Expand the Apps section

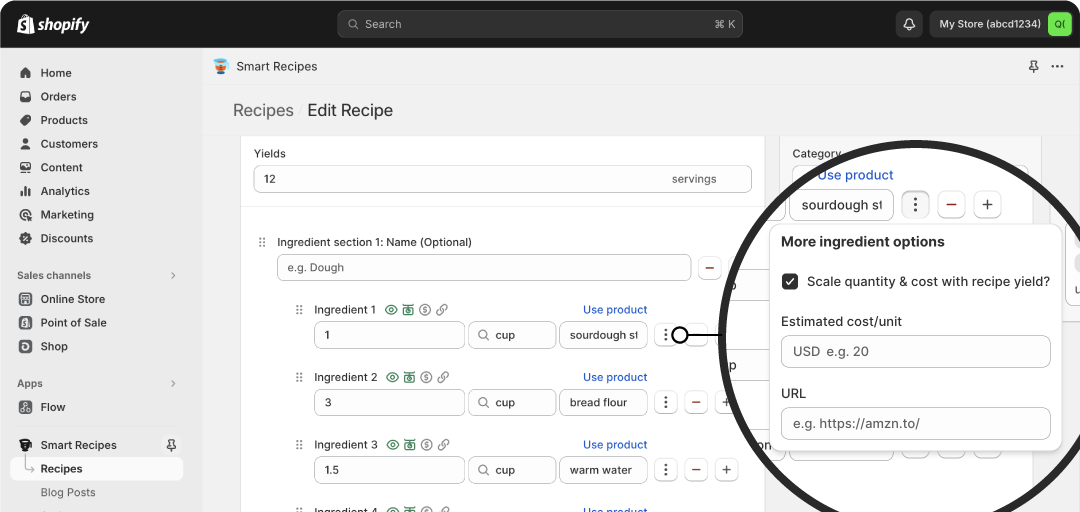click(173, 384)
